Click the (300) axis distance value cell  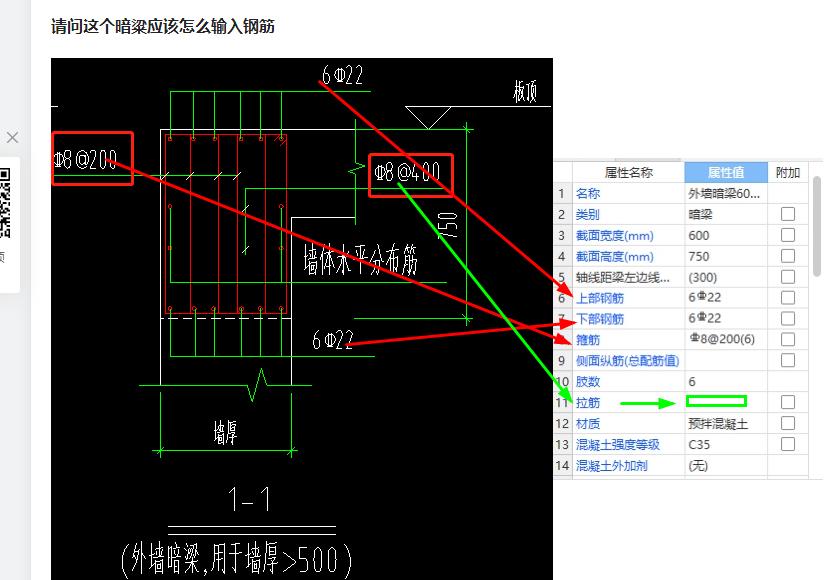click(726, 277)
